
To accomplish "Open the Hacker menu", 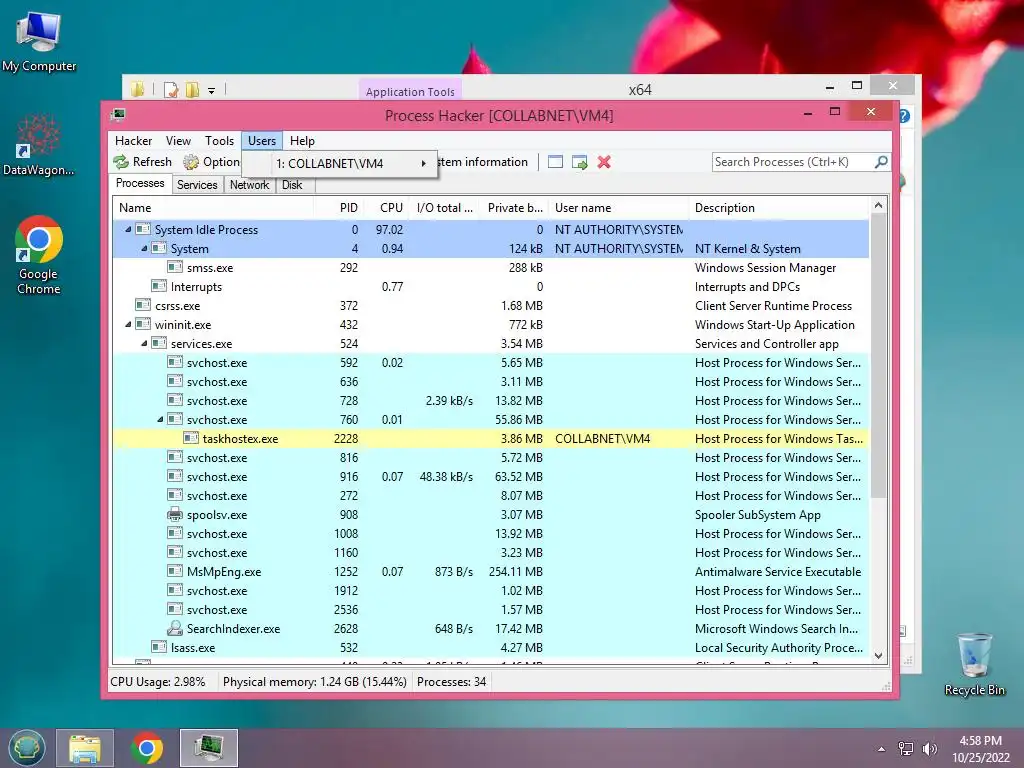I will coord(133,140).
